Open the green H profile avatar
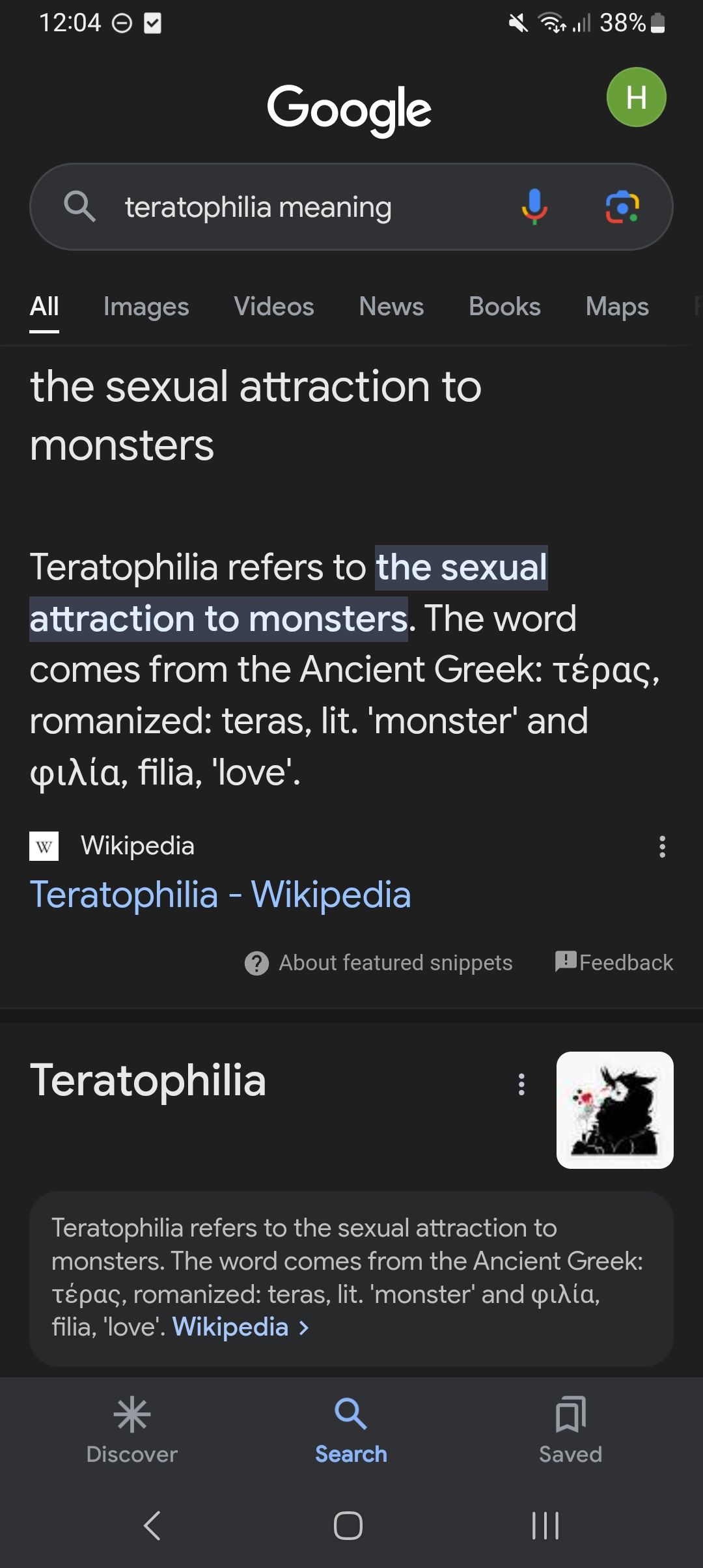Viewport: 703px width, 1568px height. click(636, 98)
